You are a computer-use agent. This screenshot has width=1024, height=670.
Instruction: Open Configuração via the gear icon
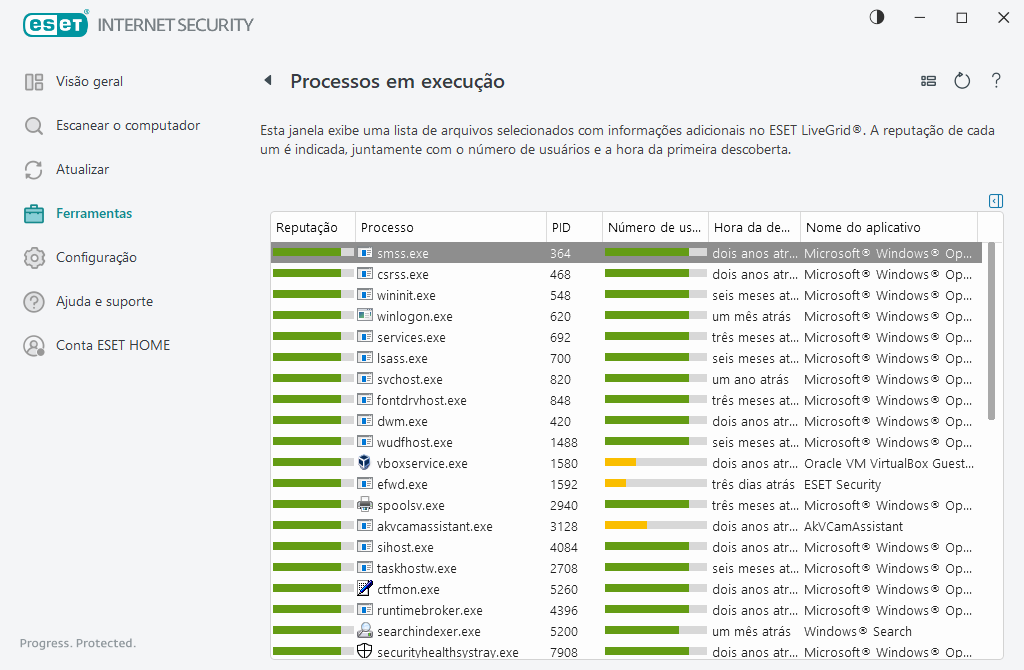33,257
